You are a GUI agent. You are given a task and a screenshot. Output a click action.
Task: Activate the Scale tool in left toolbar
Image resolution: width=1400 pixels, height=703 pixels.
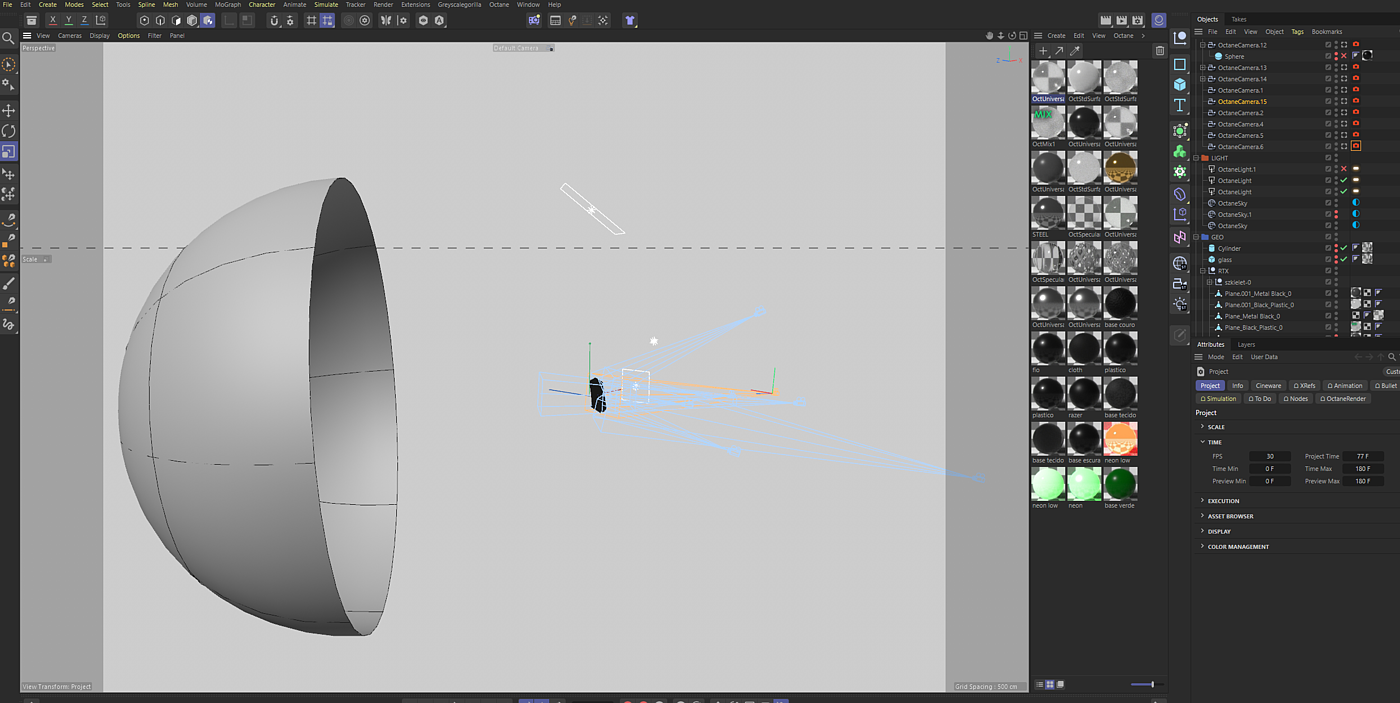tap(9, 152)
